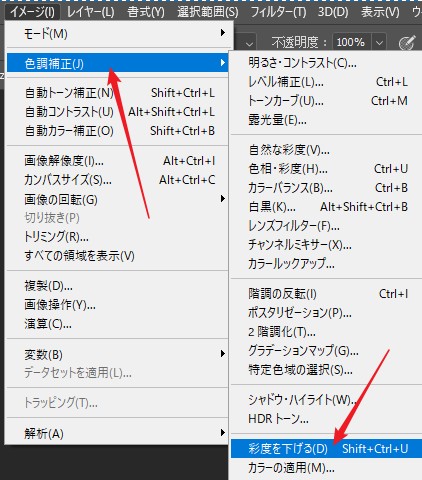Image resolution: width=422 pixels, height=480 pixels.
Task: Open チャンネルミキサー(X) adjustment
Action: [326, 245]
